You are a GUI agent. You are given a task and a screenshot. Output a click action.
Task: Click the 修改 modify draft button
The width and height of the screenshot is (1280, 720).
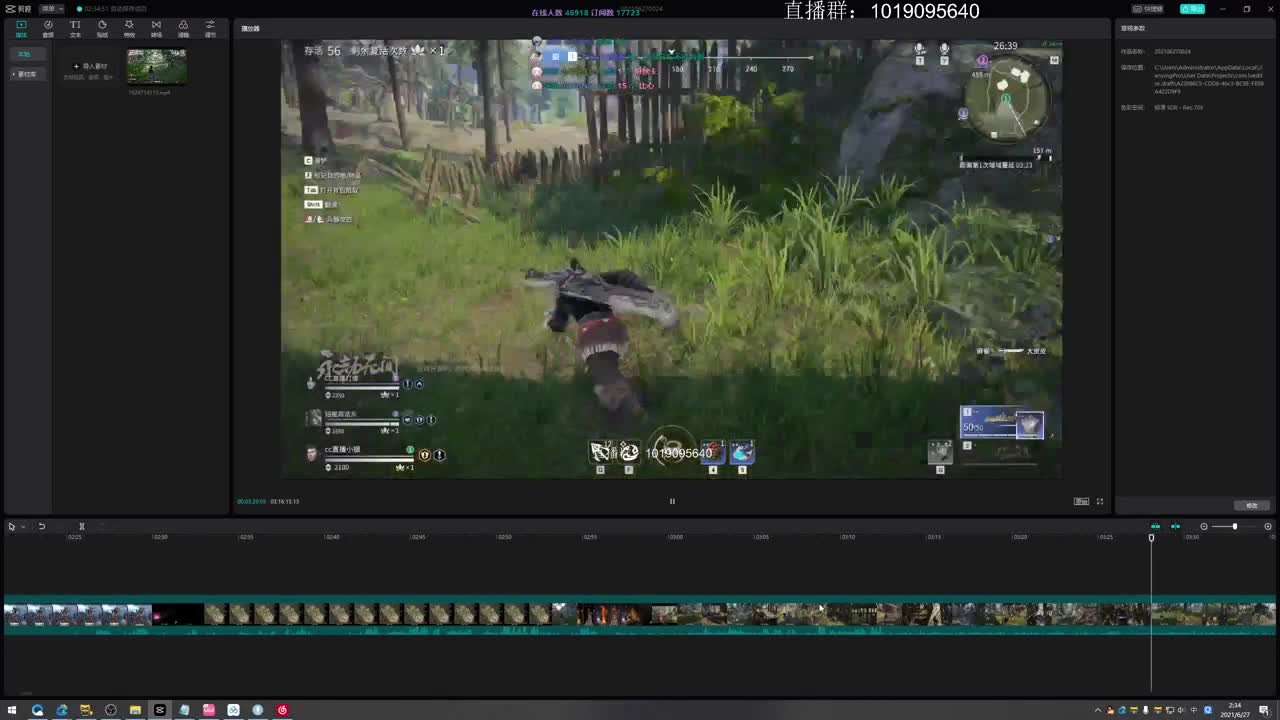[1252, 505]
